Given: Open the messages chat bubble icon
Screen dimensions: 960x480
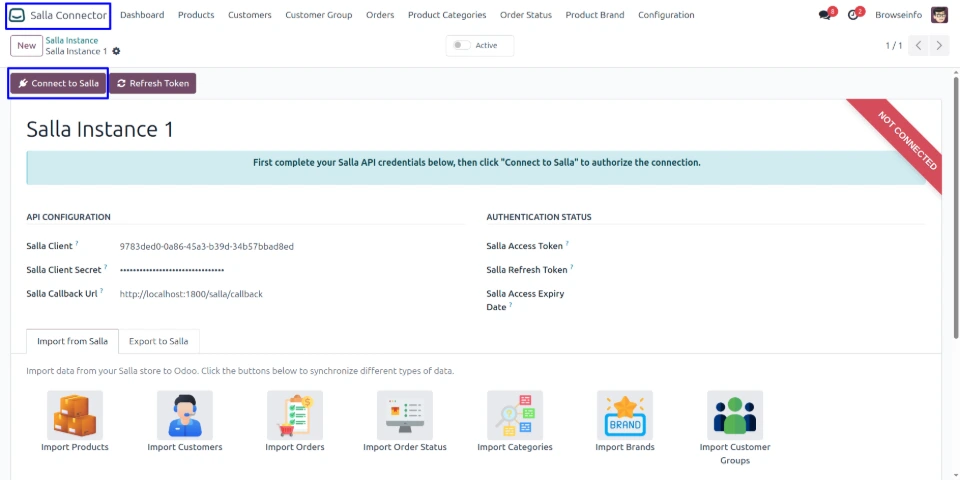Looking at the screenshot, I should tap(825, 15).
